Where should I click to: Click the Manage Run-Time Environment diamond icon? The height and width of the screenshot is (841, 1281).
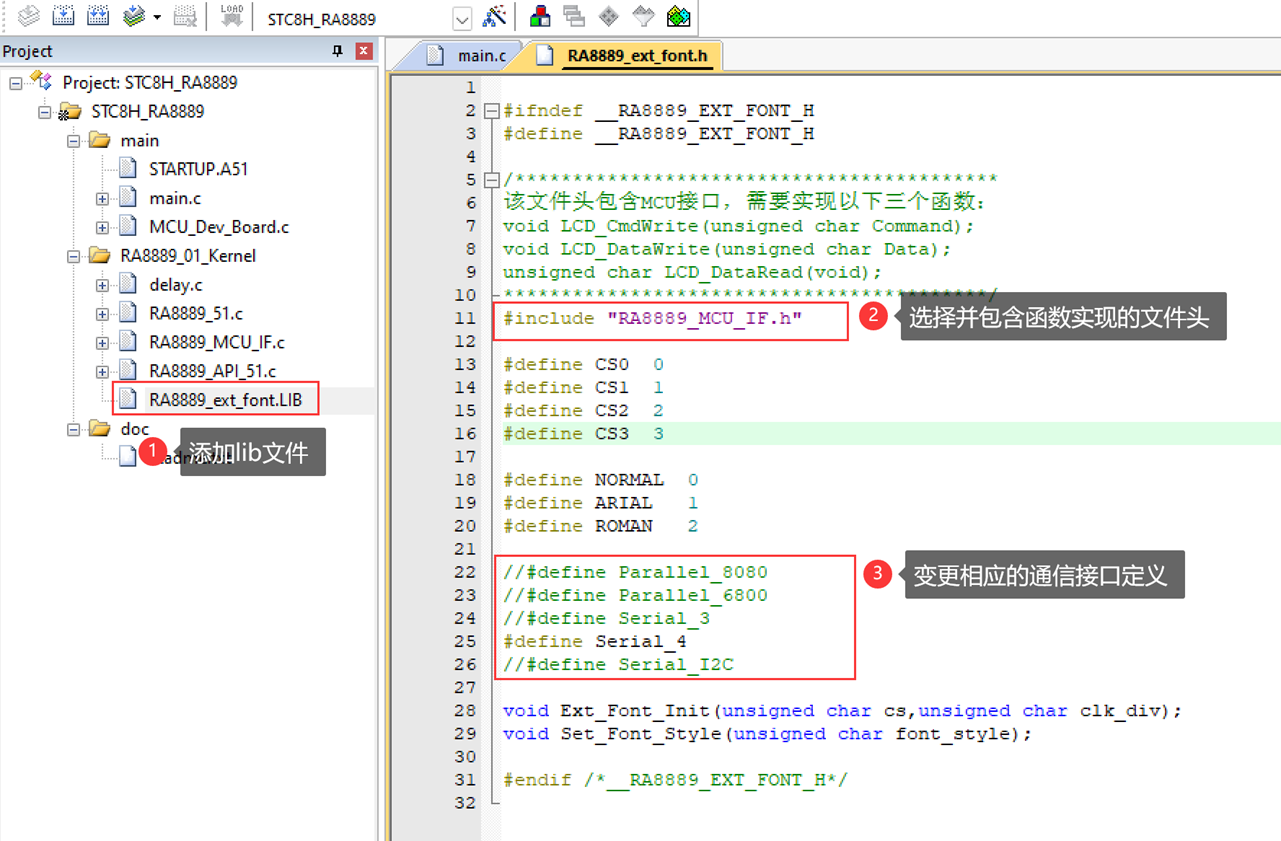tap(608, 17)
